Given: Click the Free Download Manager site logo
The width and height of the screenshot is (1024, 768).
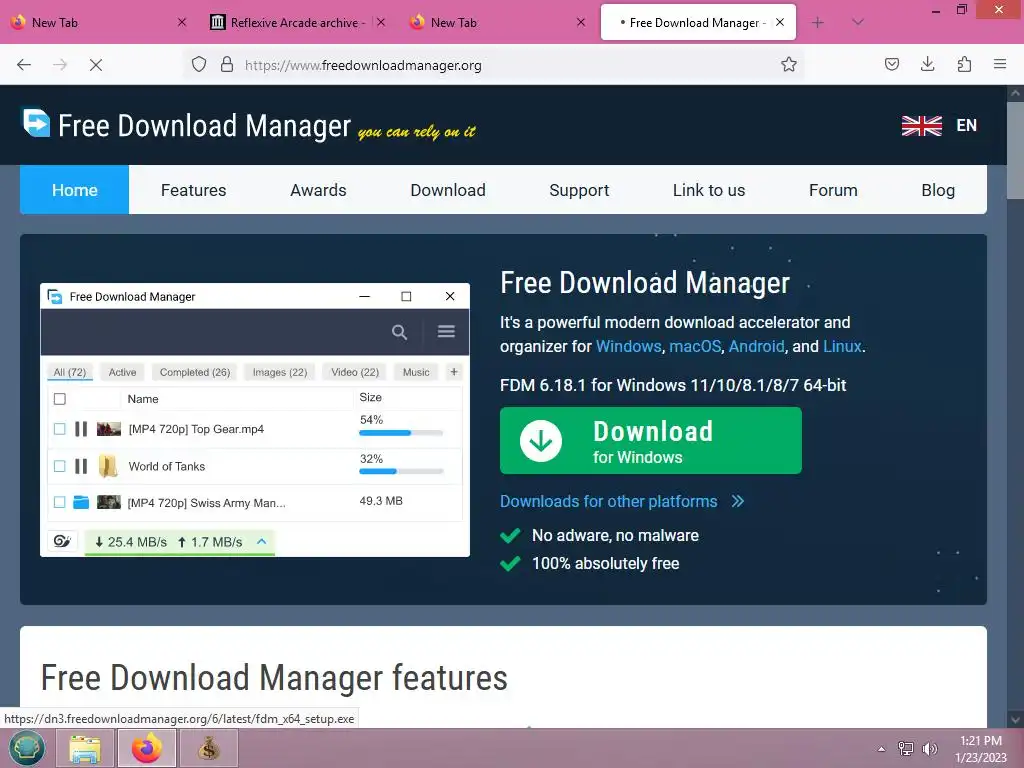Looking at the screenshot, I should coord(37,123).
